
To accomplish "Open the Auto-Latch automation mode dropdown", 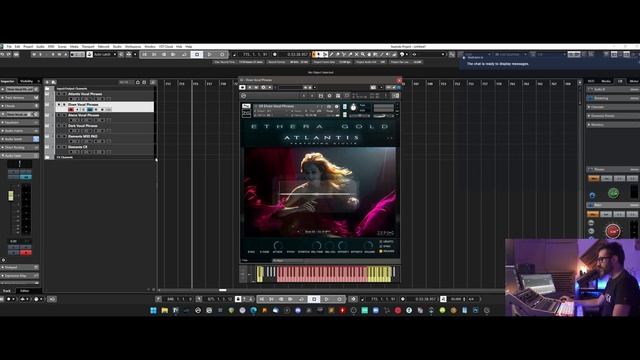I will tap(105, 54).
